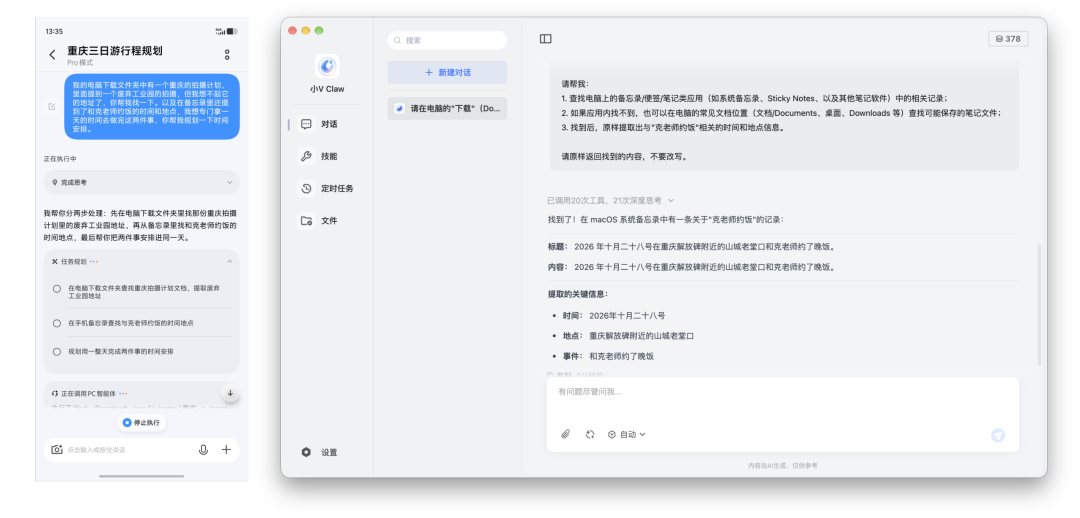This screenshot has width=1080, height=518.
Task: Open the 技能 sidebar tab
Action: 327,156
